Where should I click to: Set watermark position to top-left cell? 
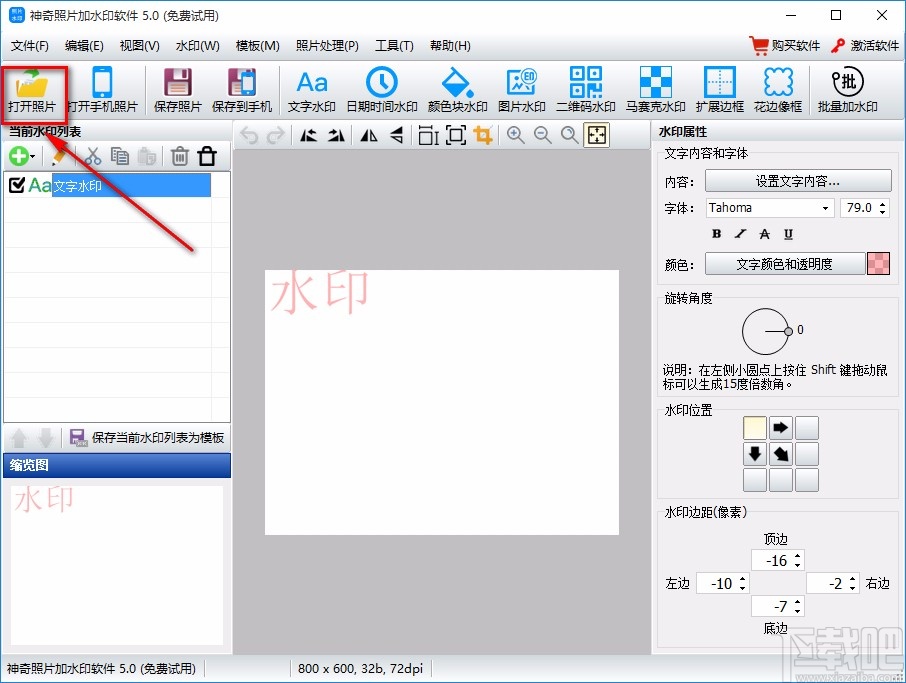(x=755, y=428)
